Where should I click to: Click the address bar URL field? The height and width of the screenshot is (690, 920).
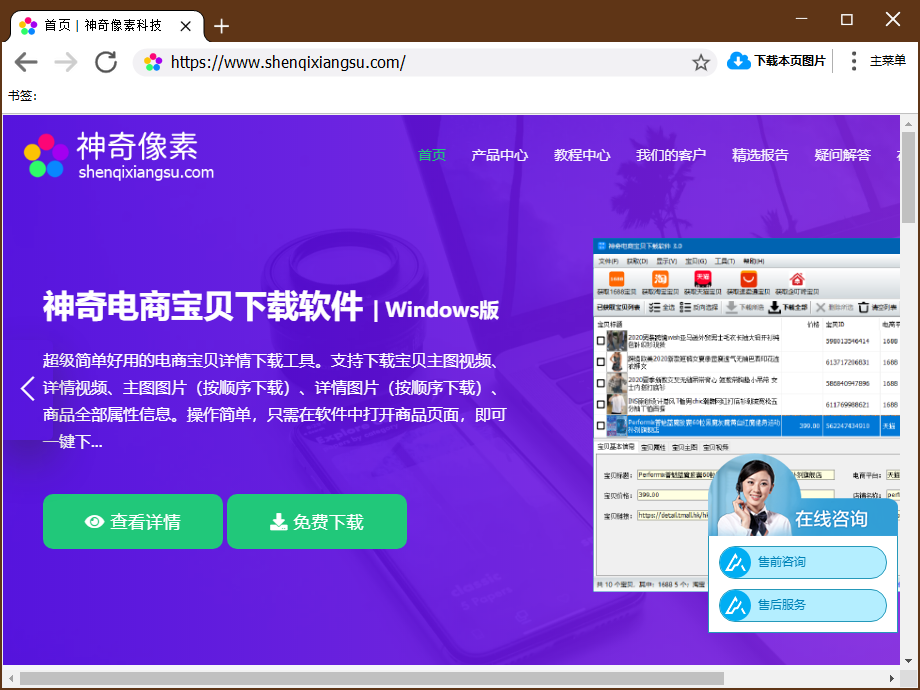pos(424,62)
